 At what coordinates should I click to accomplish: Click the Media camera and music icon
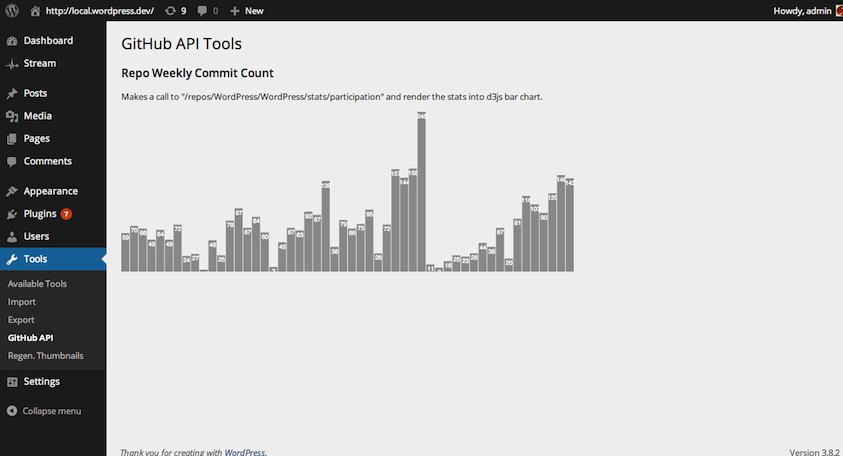(12, 116)
